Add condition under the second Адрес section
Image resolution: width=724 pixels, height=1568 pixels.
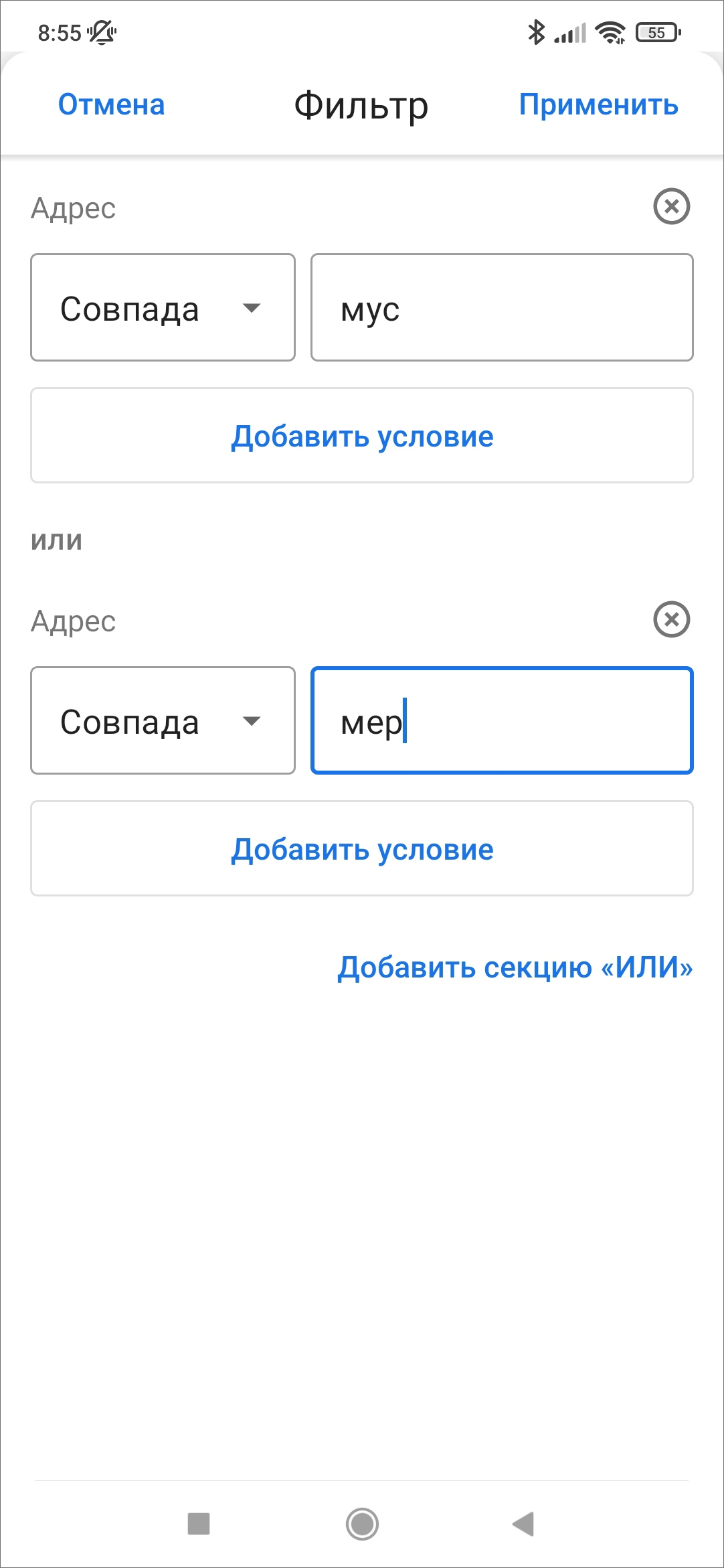coord(361,849)
